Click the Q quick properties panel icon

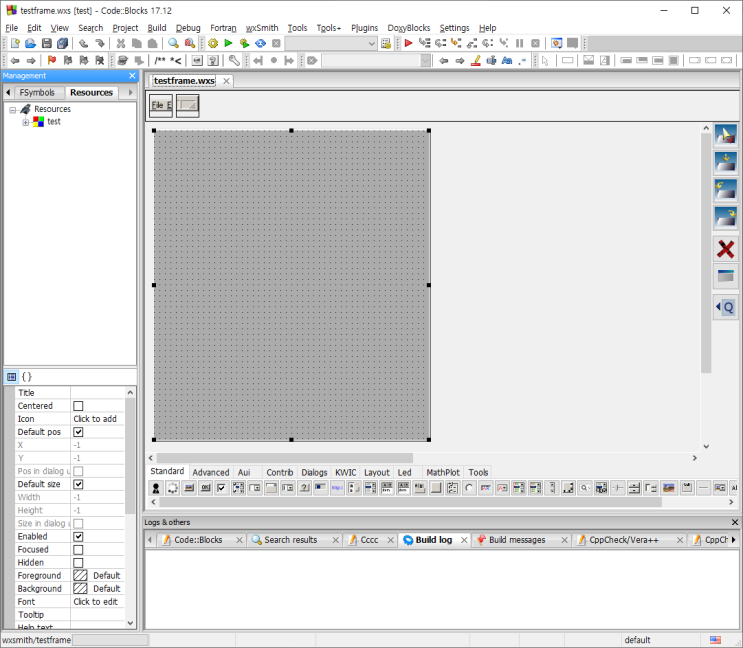pos(725,307)
